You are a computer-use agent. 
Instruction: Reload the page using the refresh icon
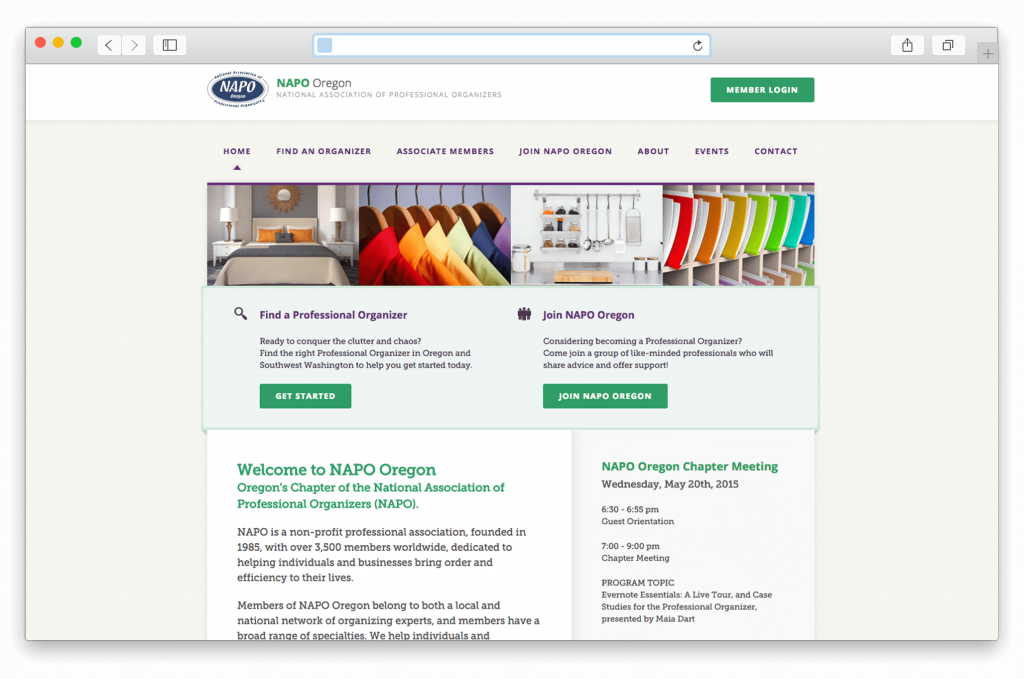[697, 45]
